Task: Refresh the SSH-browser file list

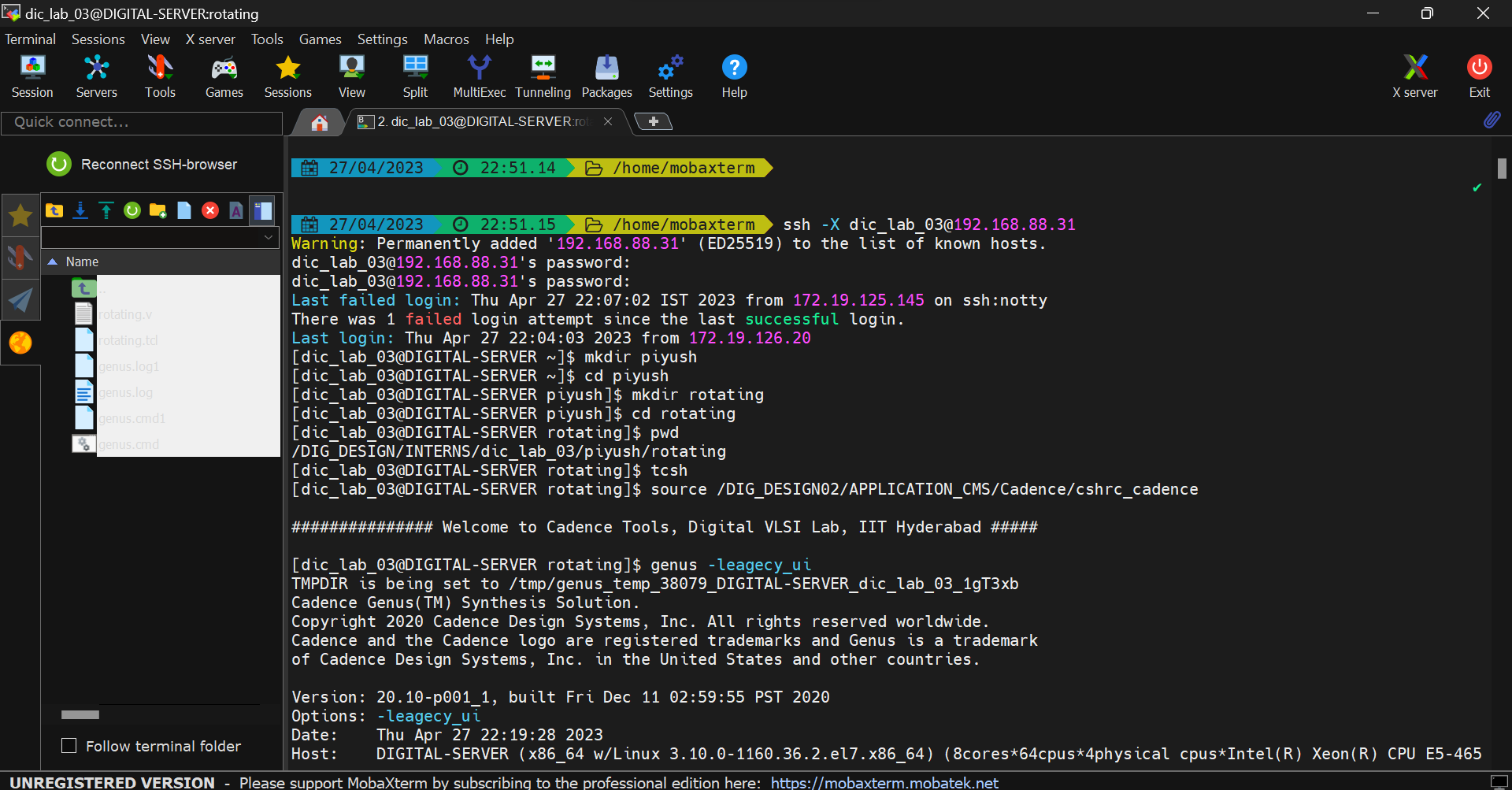Action: (132, 210)
